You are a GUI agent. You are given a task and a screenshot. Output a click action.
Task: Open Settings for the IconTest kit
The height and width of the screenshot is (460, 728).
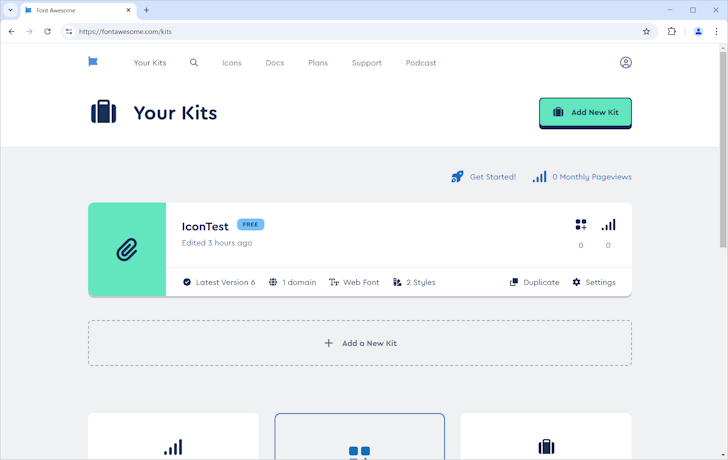[594, 282]
